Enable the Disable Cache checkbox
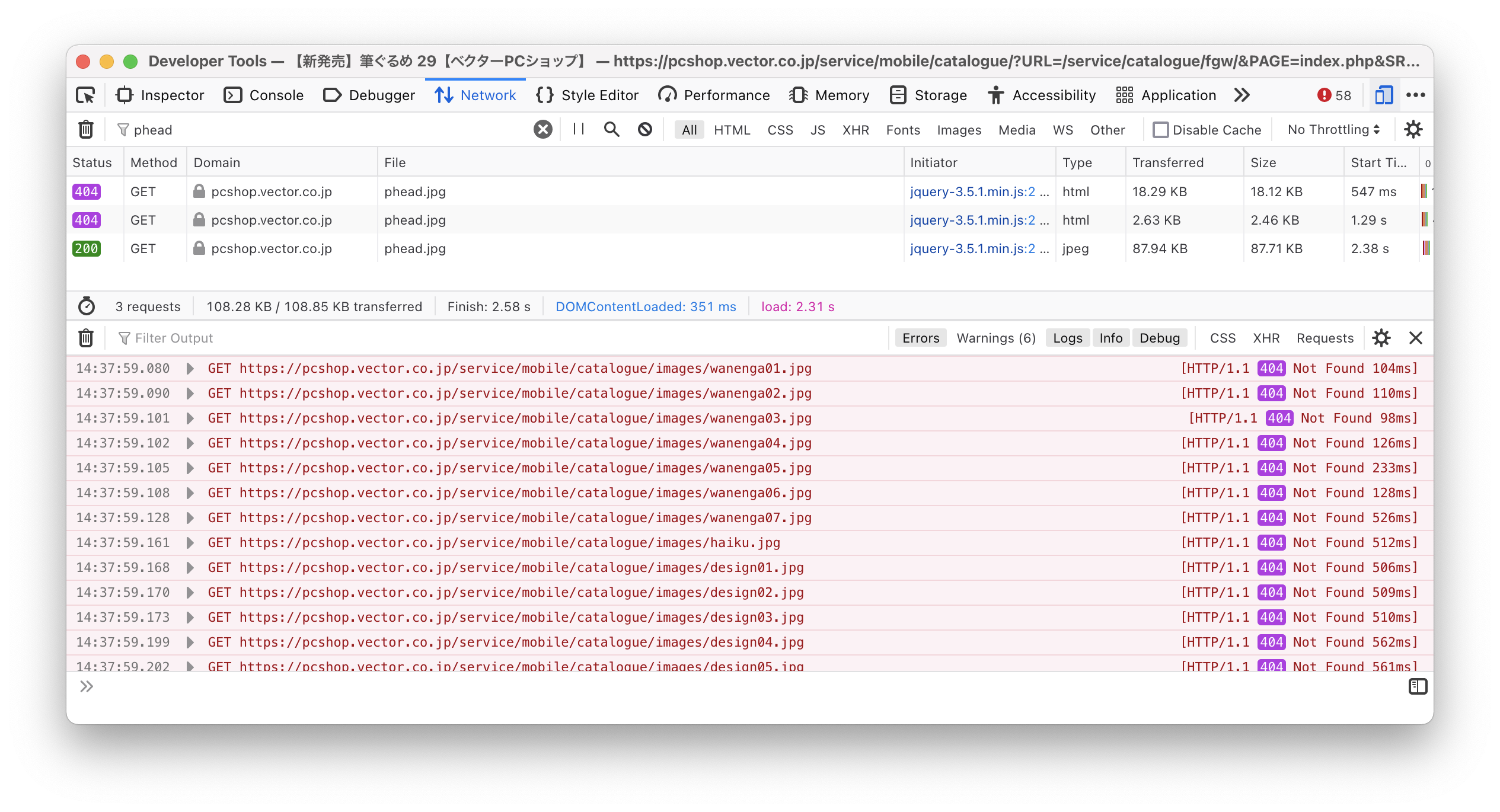 [x=1160, y=129]
